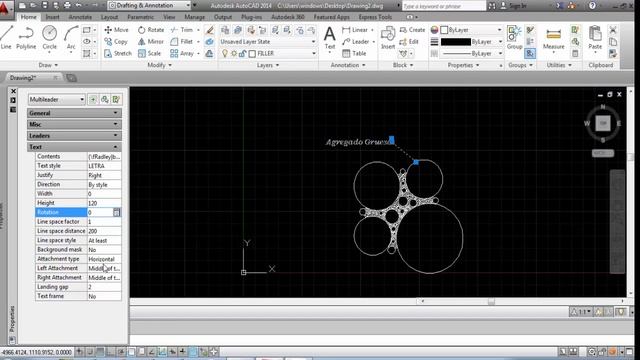Click the Measure tool
Viewport: 640px width, 360px height.
coord(553,38)
